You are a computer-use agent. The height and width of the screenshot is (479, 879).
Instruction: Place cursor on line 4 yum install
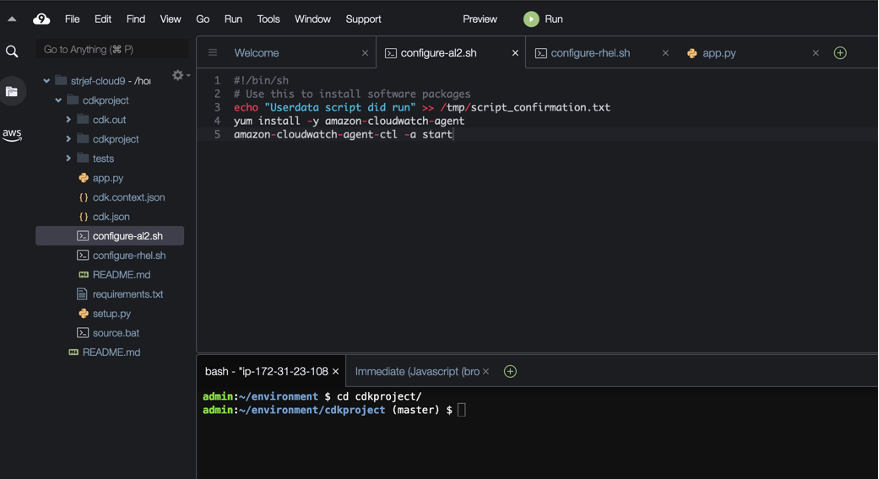click(349, 121)
